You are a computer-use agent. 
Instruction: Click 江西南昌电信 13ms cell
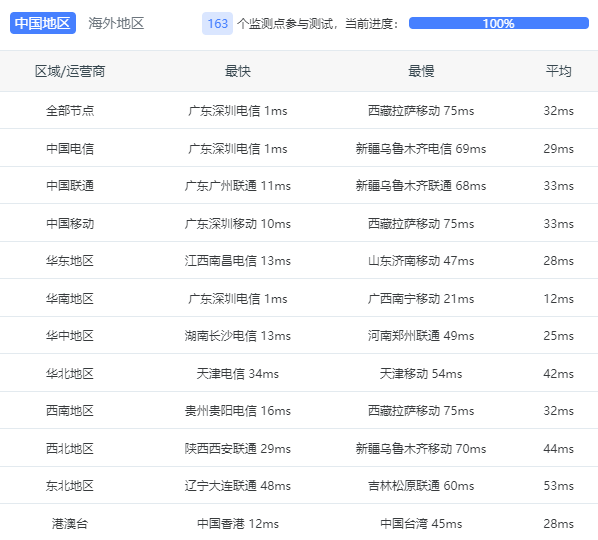point(238,261)
